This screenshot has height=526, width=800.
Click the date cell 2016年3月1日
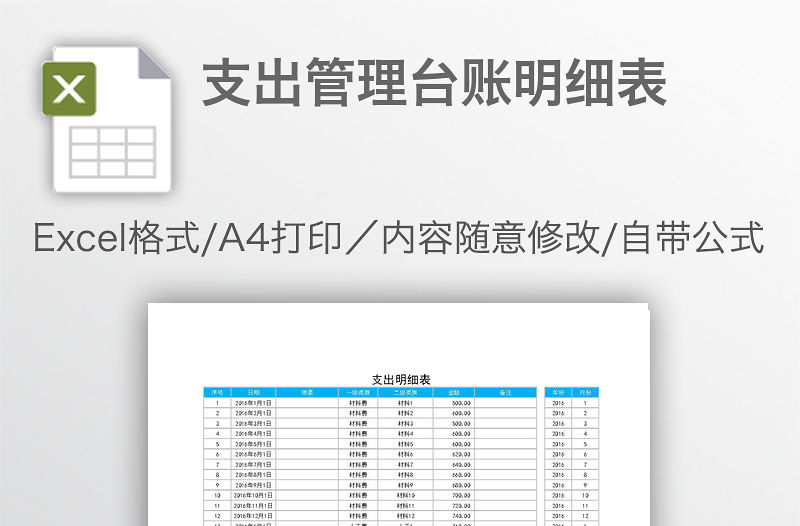(254, 423)
